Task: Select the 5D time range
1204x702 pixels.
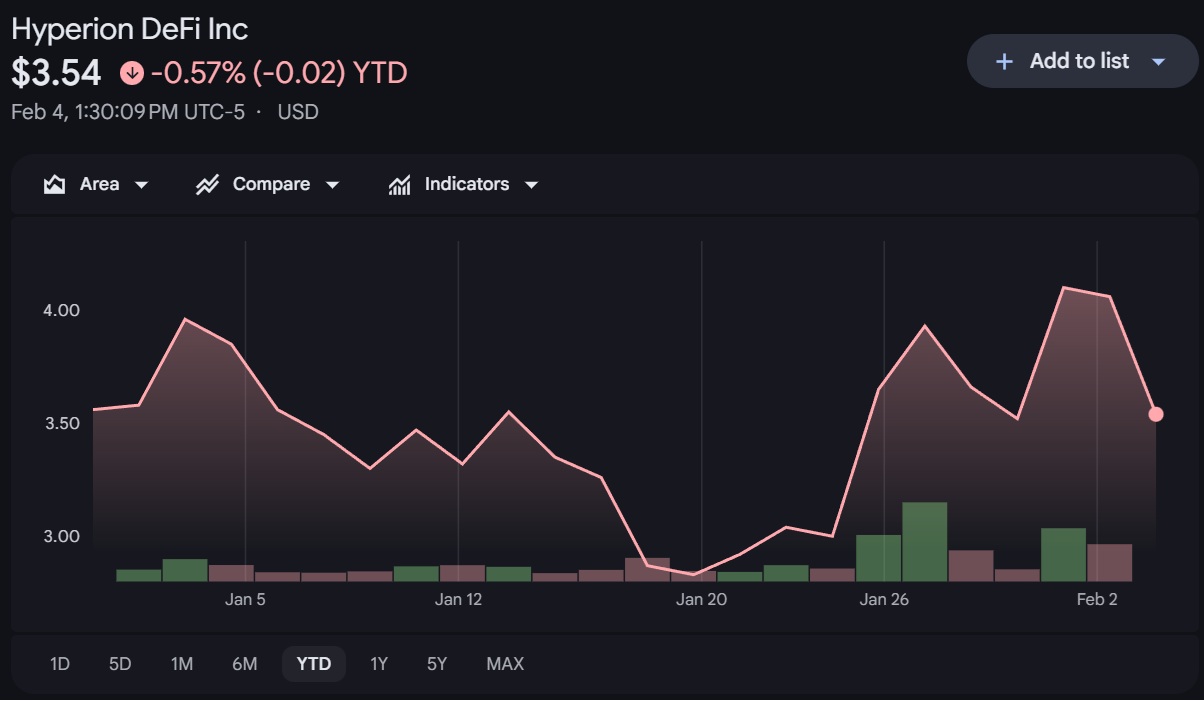Action: [x=120, y=664]
